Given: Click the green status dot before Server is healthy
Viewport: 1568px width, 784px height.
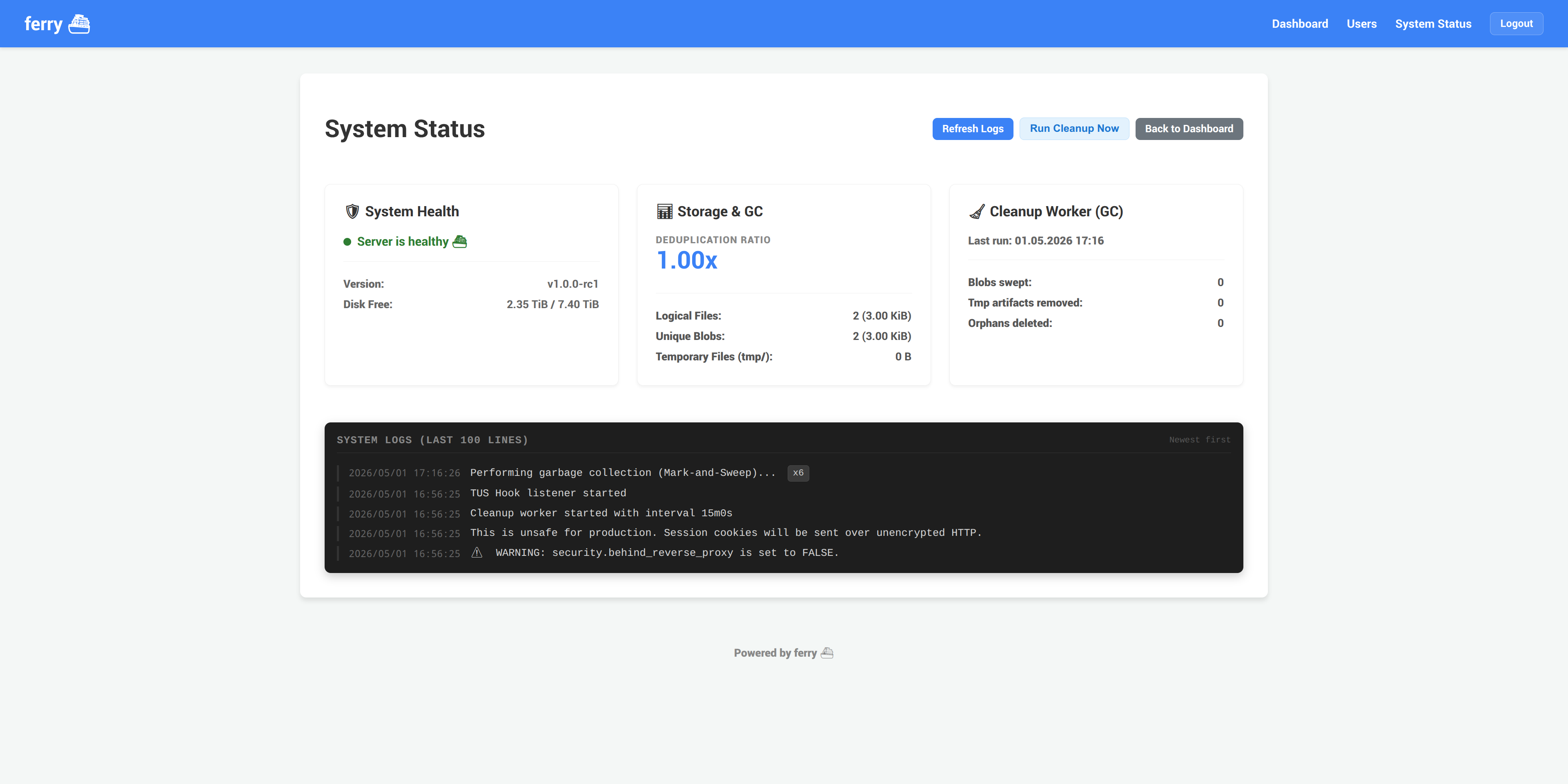Looking at the screenshot, I should coord(347,242).
